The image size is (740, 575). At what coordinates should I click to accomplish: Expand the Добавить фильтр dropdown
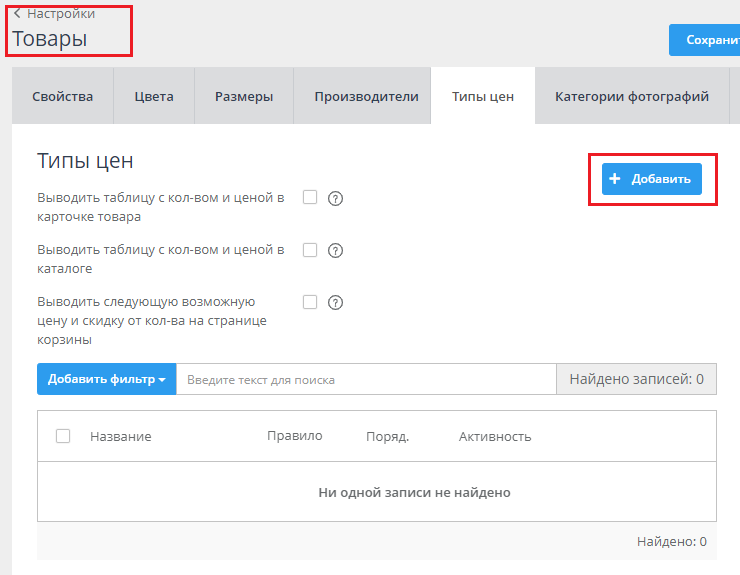tap(106, 380)
